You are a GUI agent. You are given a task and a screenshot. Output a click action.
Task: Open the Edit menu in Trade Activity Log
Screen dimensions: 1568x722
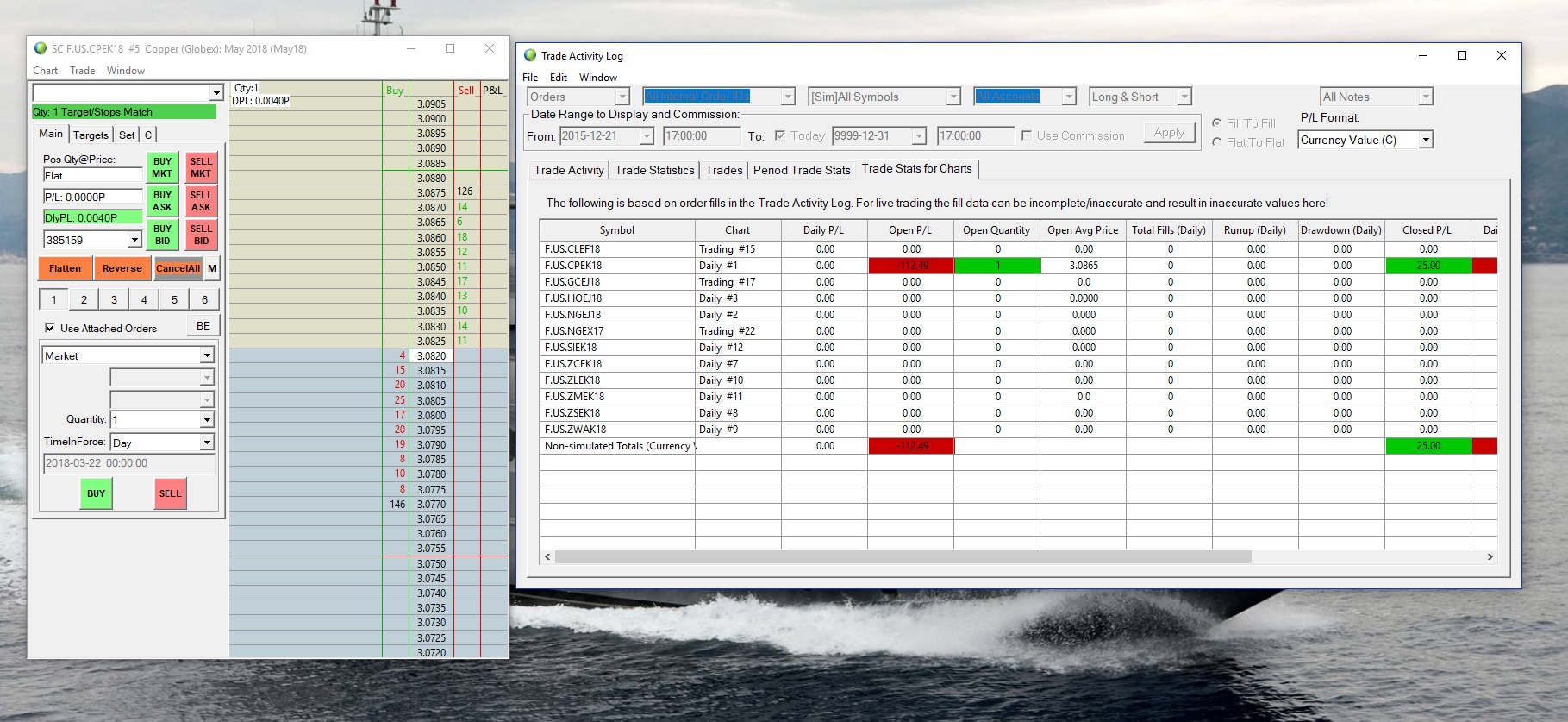pyautogui.click(x=558, y=78)
